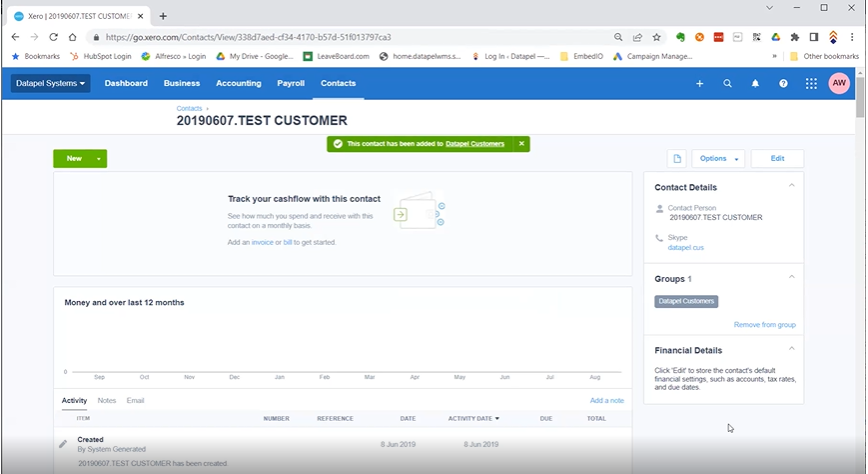
Task: Click the bill link
Action: tap(287, 243)
